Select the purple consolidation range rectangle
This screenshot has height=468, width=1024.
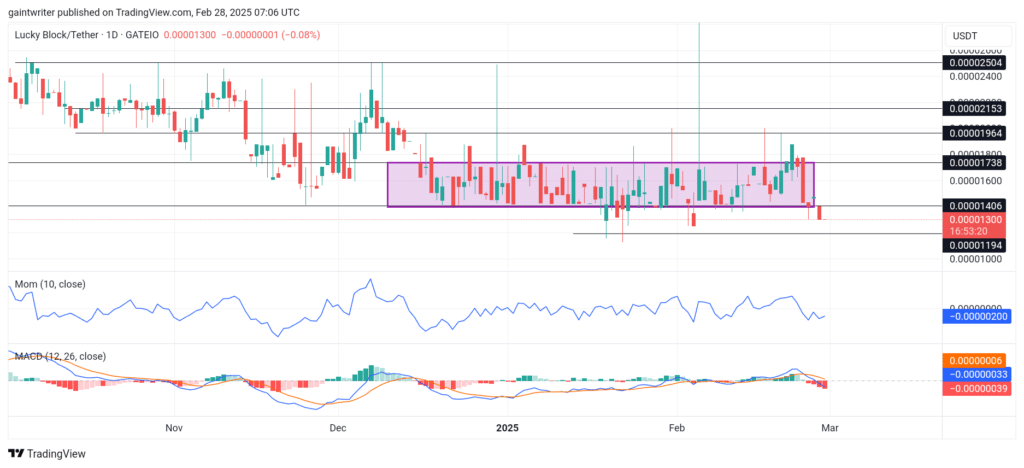[x=601, y=185]
